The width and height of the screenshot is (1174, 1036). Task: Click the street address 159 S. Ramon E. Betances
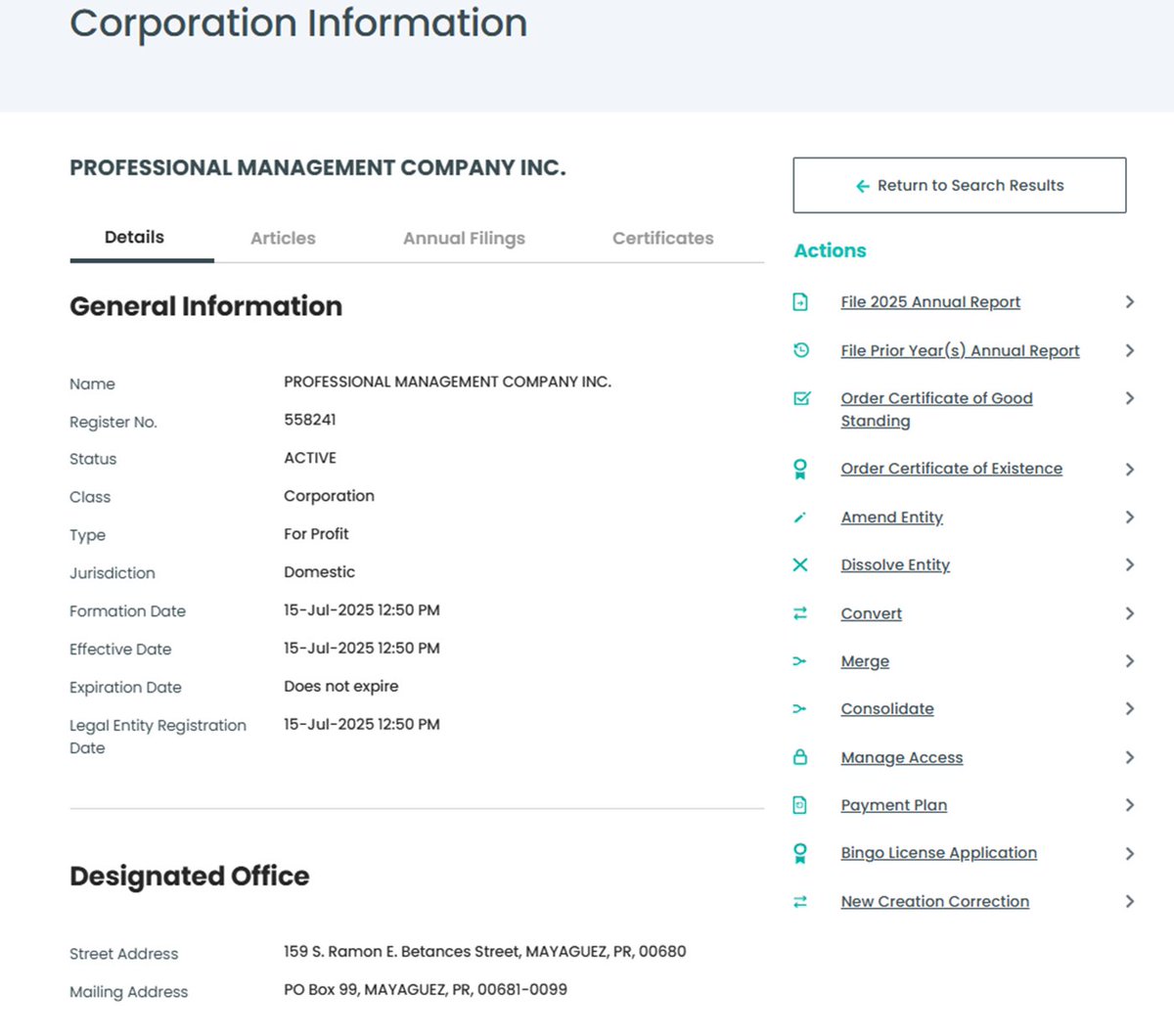[x=485, y=952]
